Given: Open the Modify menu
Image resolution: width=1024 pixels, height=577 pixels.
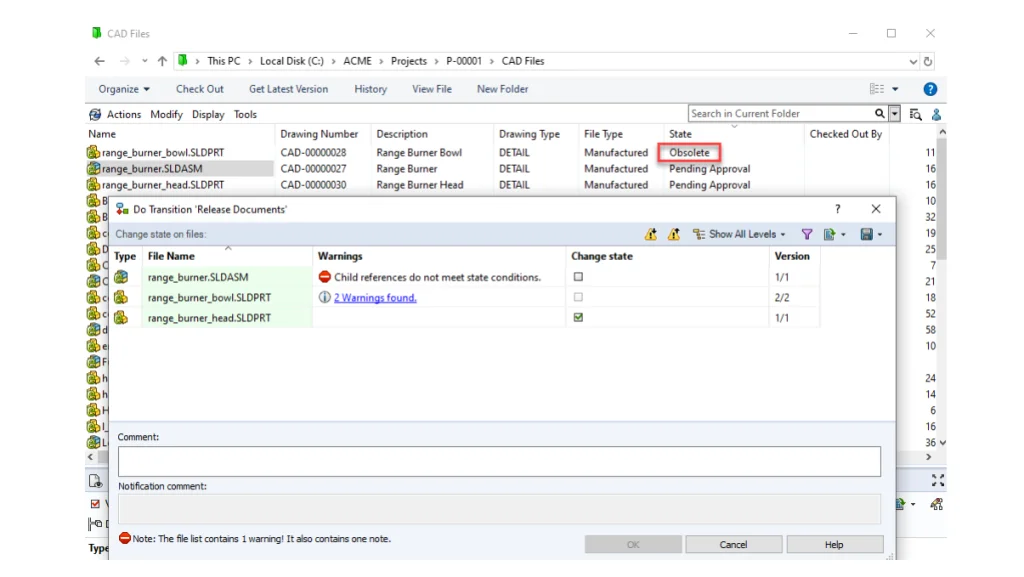Looking at the screenshot, I should [x=166, y=114].
